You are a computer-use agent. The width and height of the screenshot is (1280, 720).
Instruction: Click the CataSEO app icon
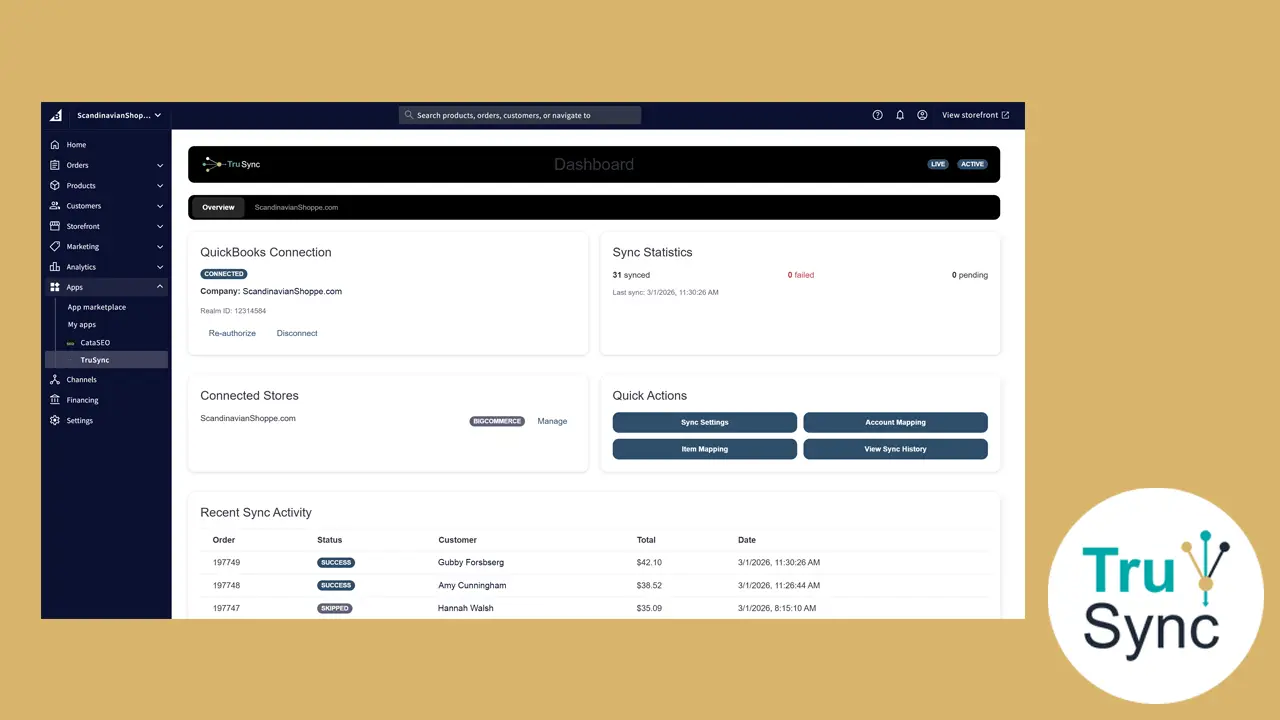coord(71,343)
